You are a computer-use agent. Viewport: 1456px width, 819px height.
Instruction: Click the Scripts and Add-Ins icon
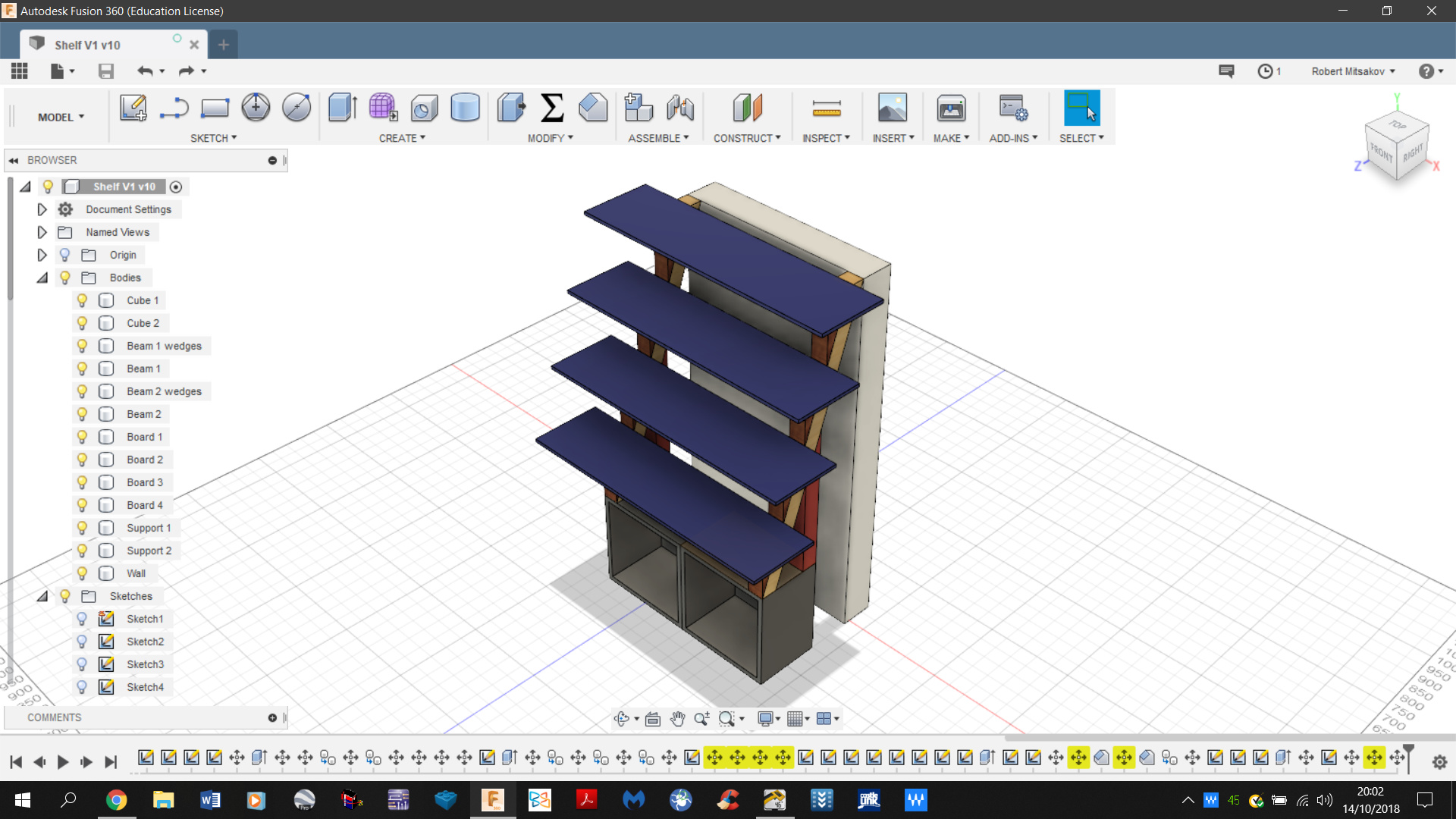pos(1013,108)
